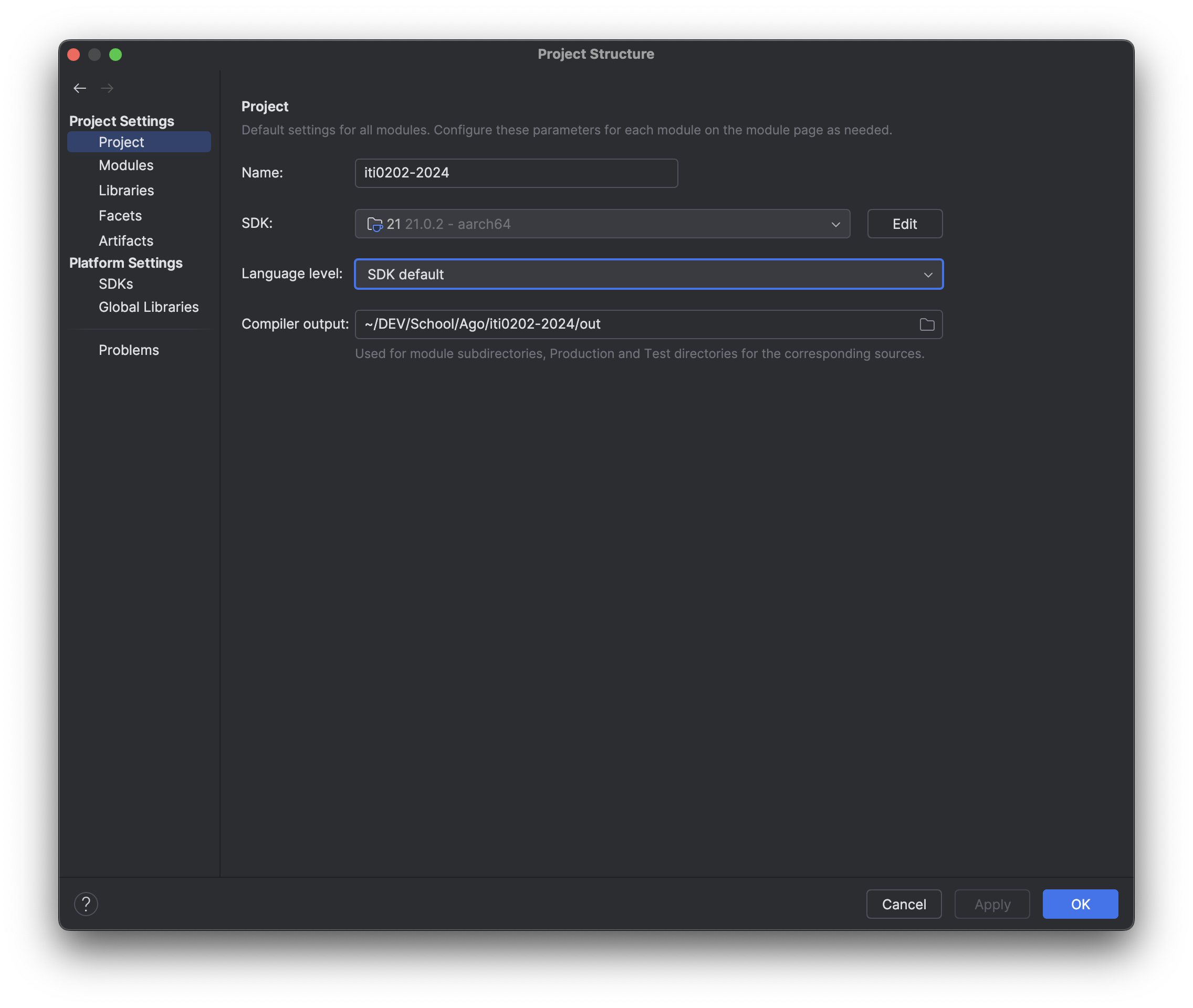Click the folder browse icon for compiler output
Screen dimensions: 1193x1008
click(x=927, y=323)
